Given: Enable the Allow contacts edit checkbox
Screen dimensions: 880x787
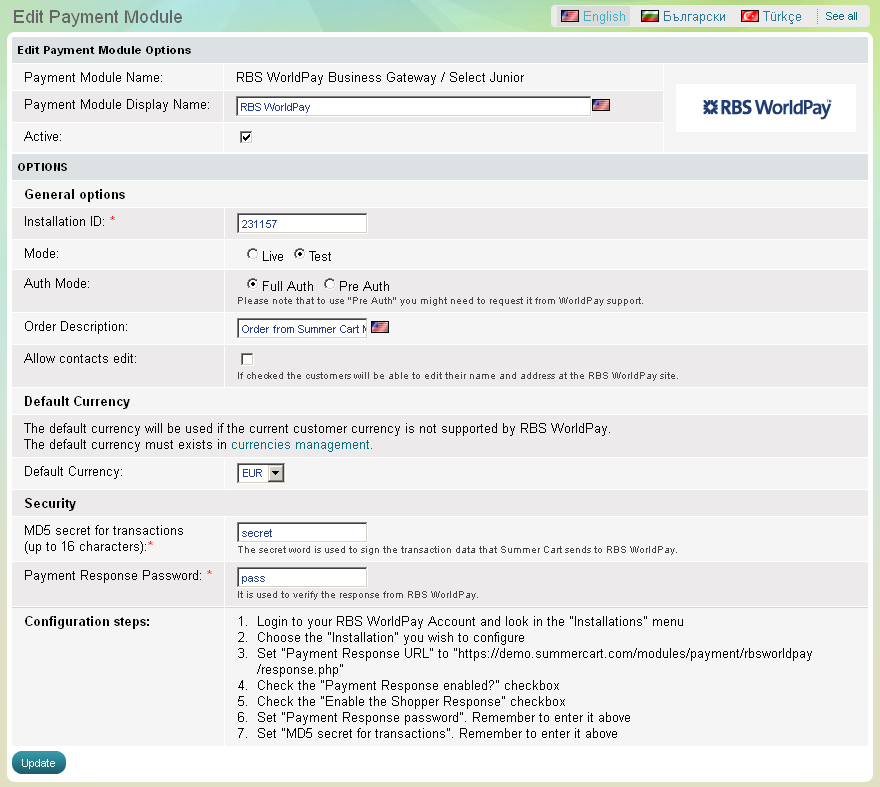Looking at the screenshot, I should [x=246, y=359].
